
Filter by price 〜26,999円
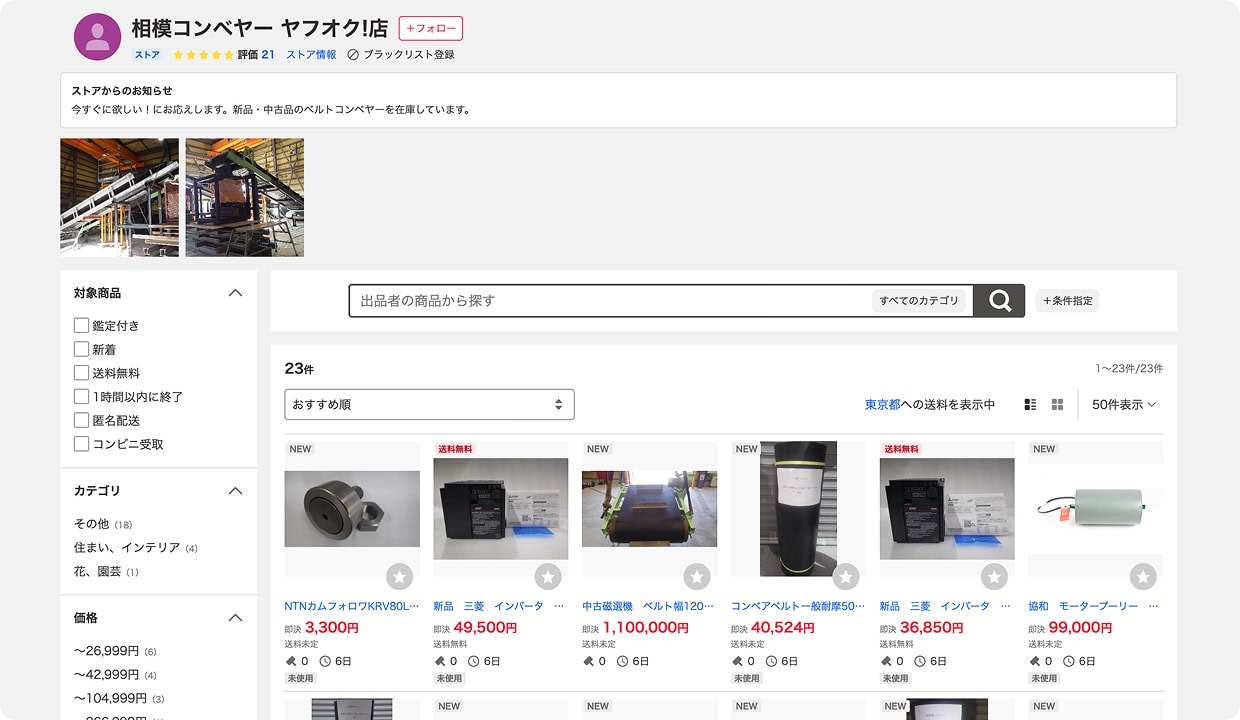(x=106, y=651)
